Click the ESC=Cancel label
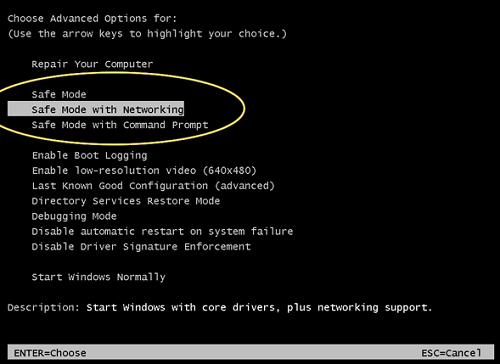The image size is (500, 364). [451, 353]
